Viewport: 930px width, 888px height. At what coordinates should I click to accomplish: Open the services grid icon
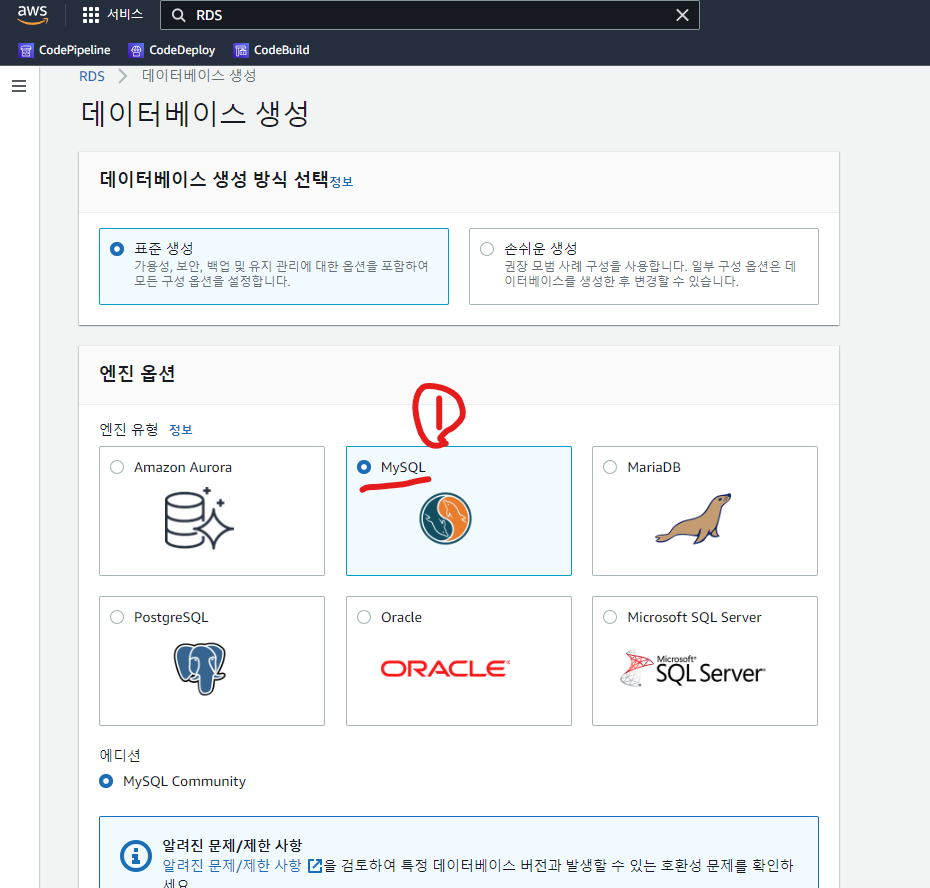(91, 15)
